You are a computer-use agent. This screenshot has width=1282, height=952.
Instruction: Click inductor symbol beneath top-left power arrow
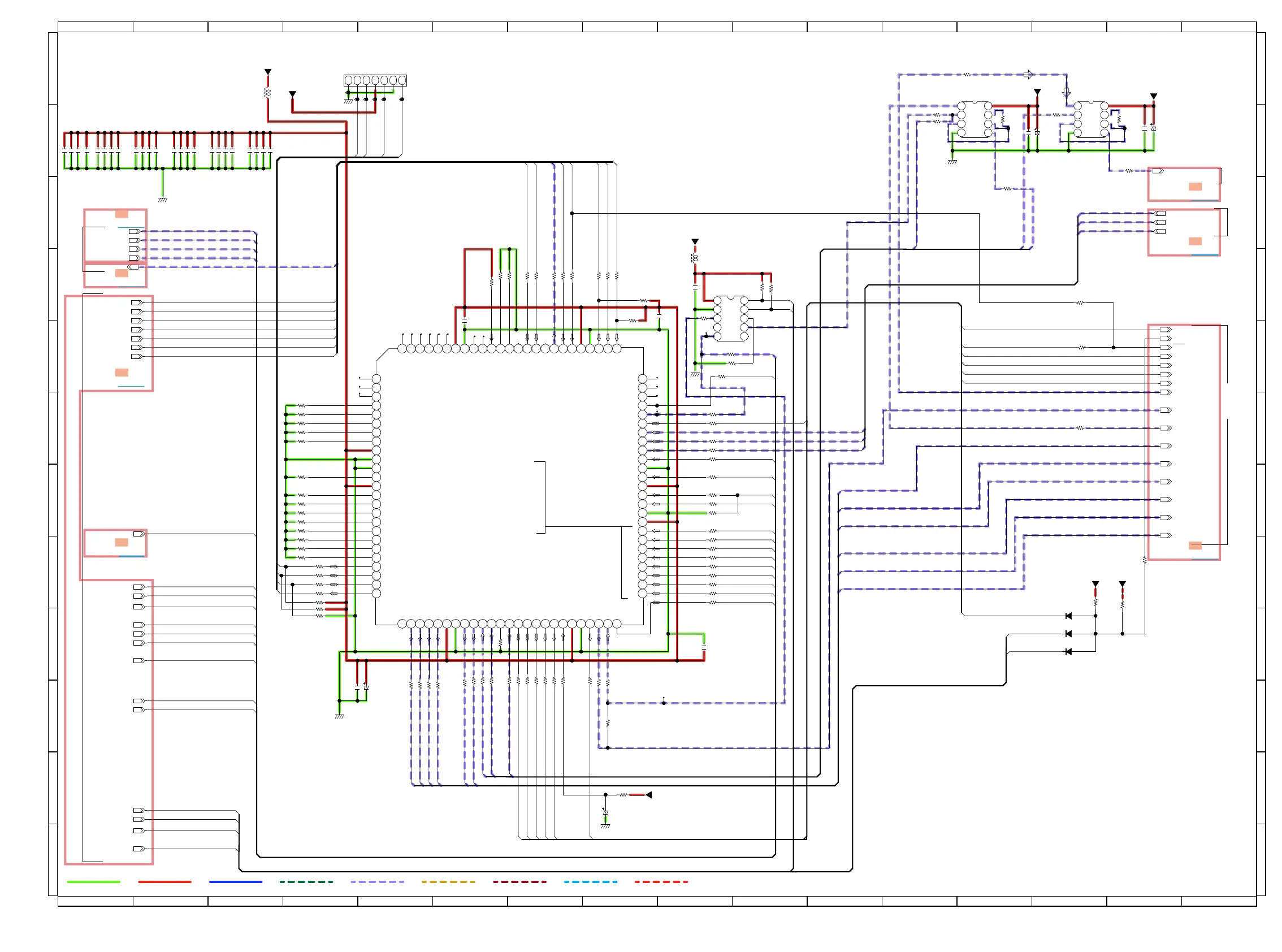click(267, 92)
